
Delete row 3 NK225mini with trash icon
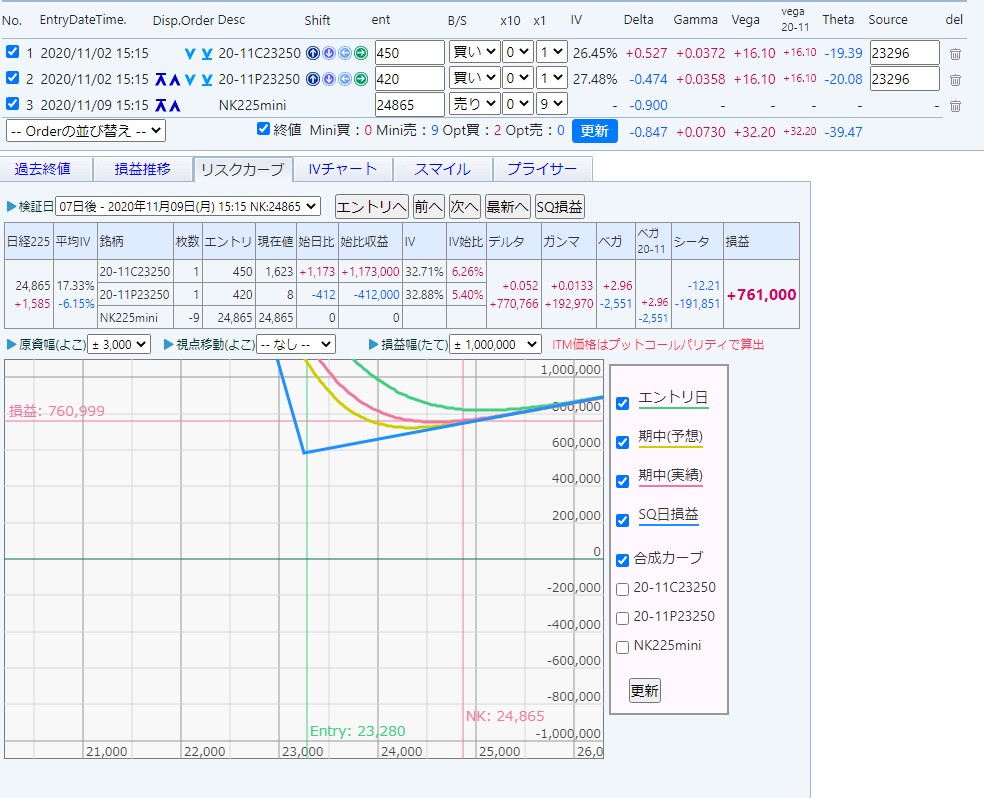(955, 105)
